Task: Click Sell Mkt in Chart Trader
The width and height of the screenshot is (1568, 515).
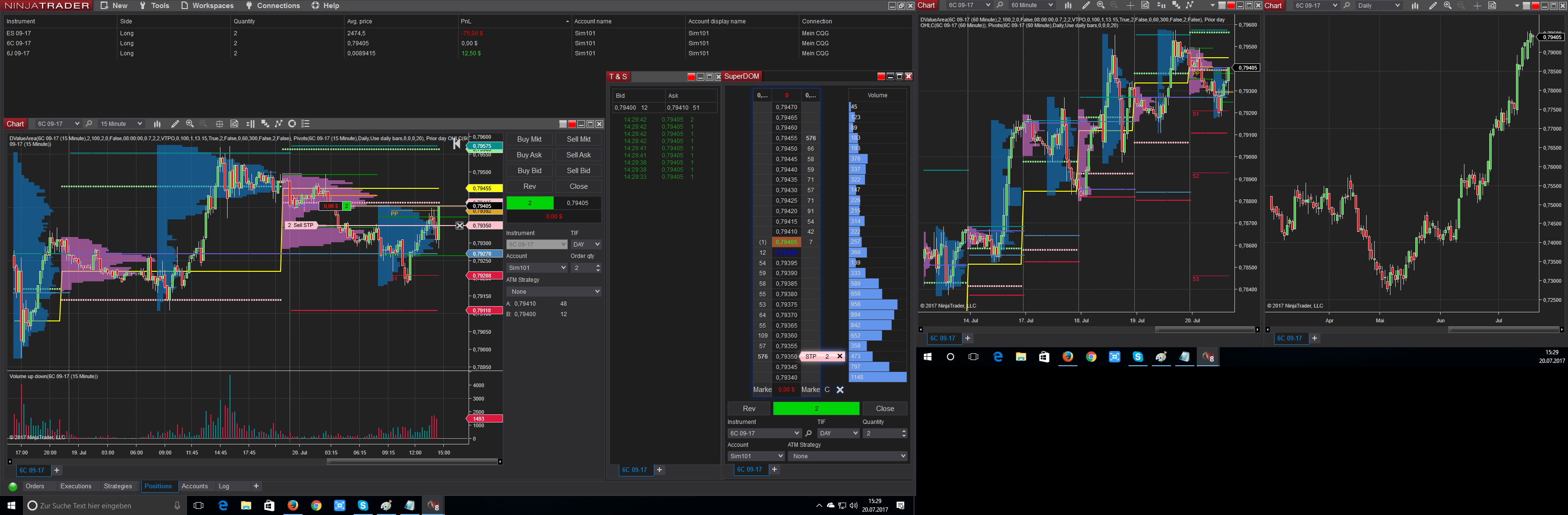Action: pyautogui.click(x=578, y=139)
